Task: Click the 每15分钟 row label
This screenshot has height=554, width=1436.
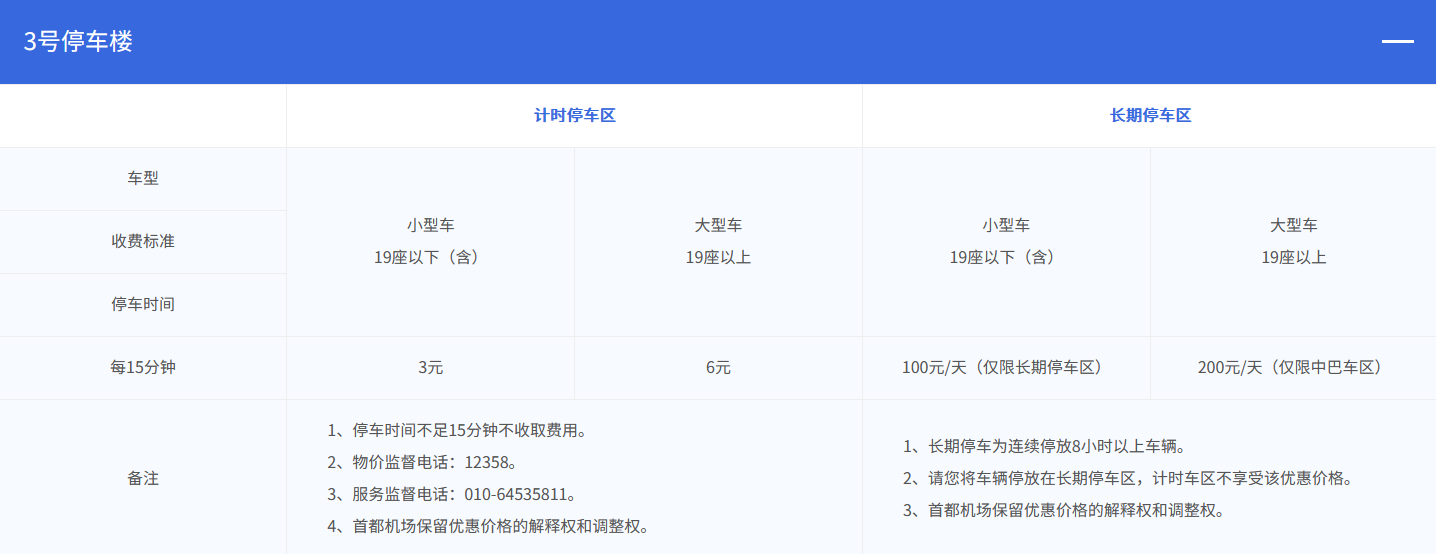Action: [x=143, y=367]
